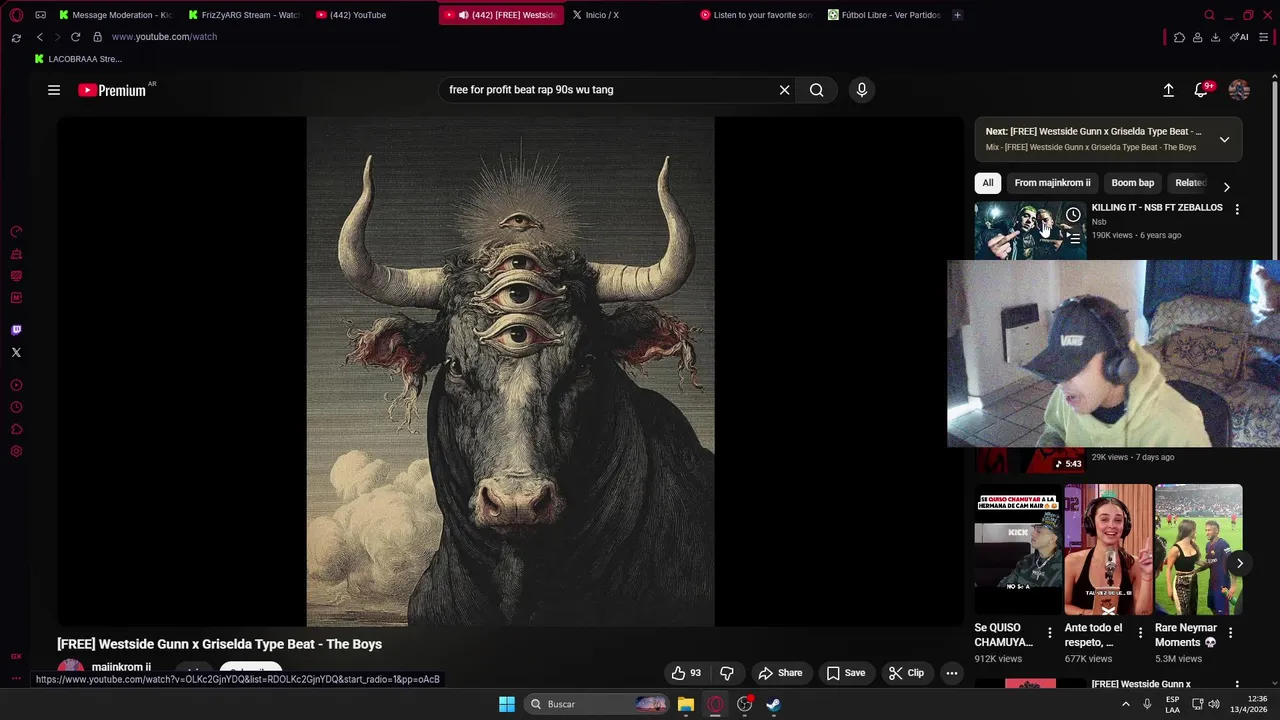Clear the YouTube search box text
This screenshot has width=1280, height=720.
tap(785, 90)
